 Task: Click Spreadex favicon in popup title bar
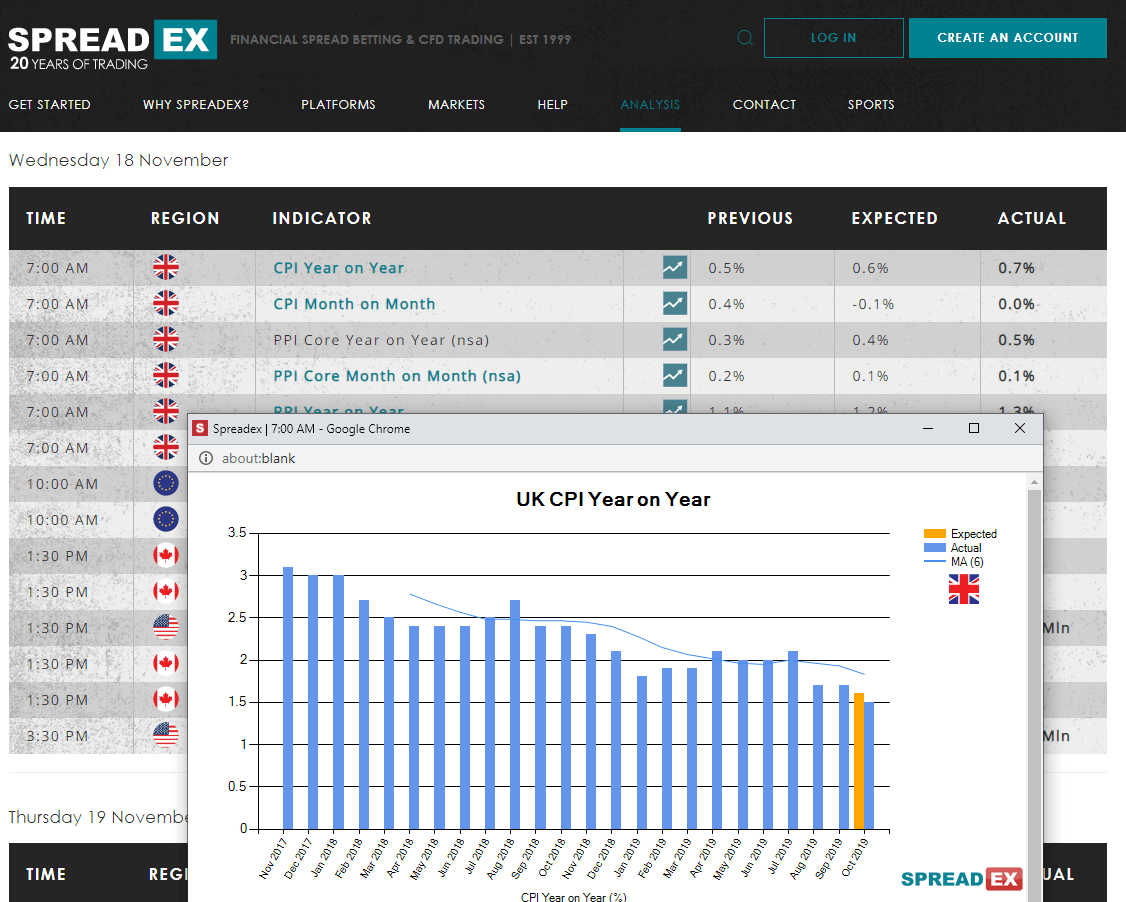pos(200,429)
